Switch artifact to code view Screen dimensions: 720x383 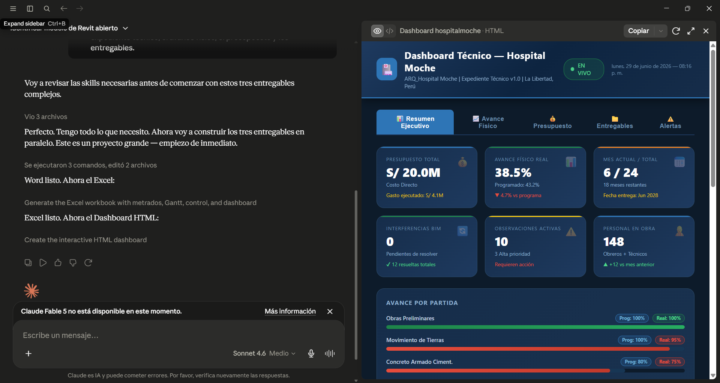click(x=389, y=31)
